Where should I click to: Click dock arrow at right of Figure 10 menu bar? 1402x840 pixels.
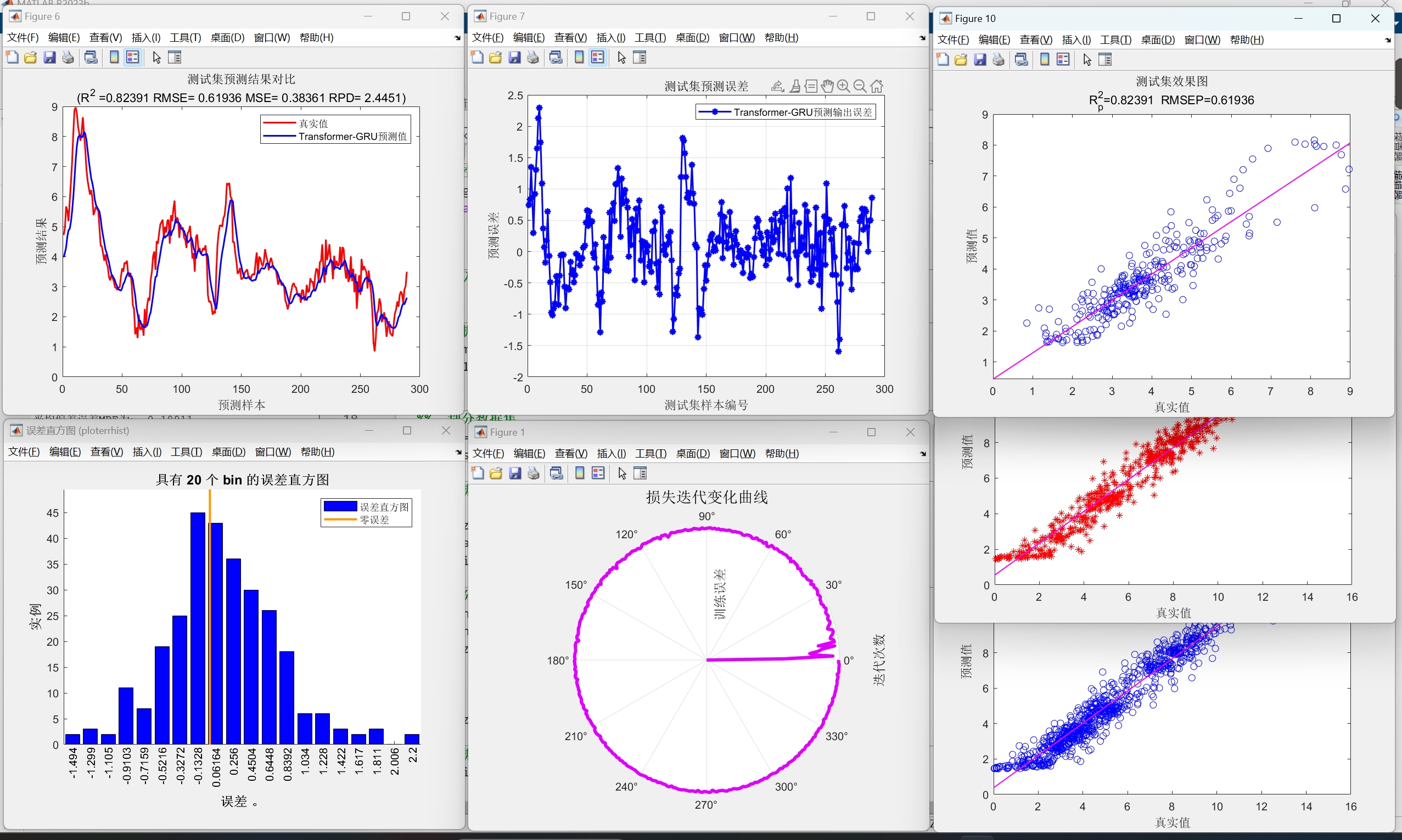click(x=1387, y=40)
